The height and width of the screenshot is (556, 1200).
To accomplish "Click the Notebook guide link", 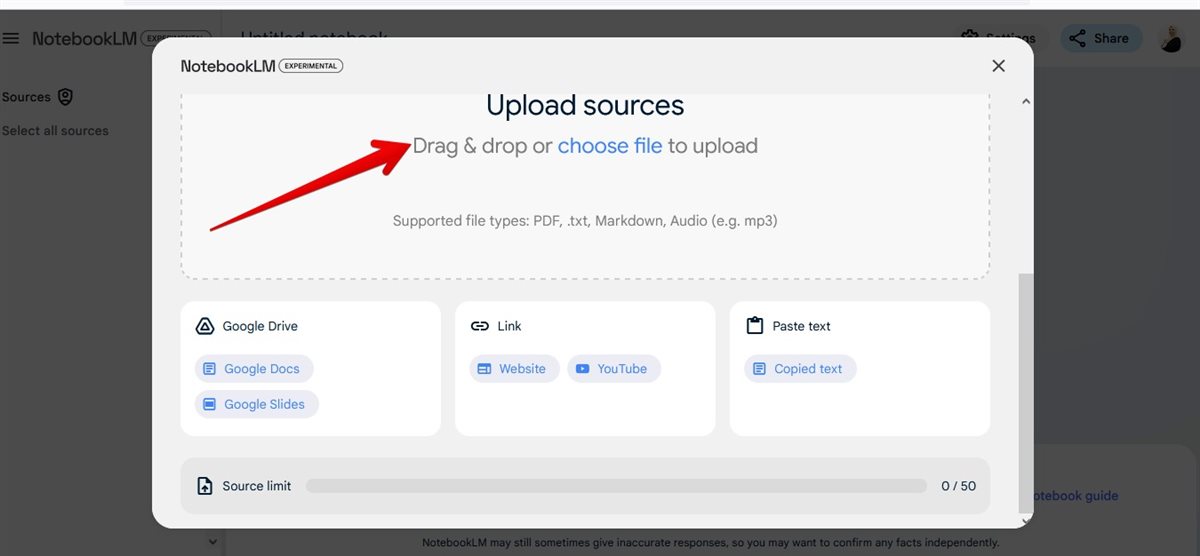I will click(x=1075, y=496).
